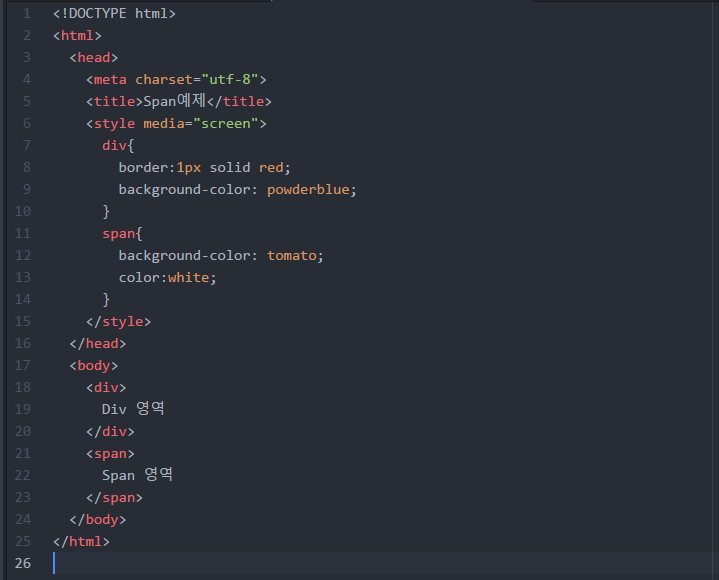Click the closing span tag

tap(114, 497)
